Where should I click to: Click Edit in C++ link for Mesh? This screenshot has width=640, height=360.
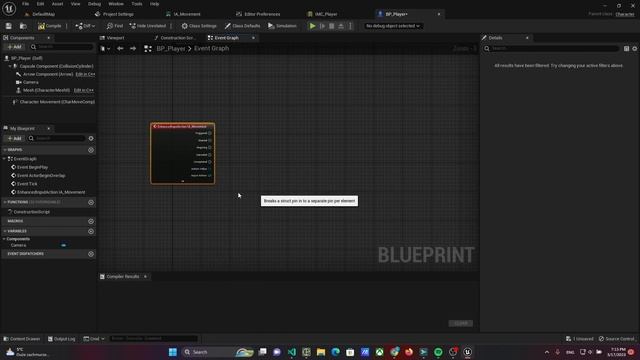point(84,90)
